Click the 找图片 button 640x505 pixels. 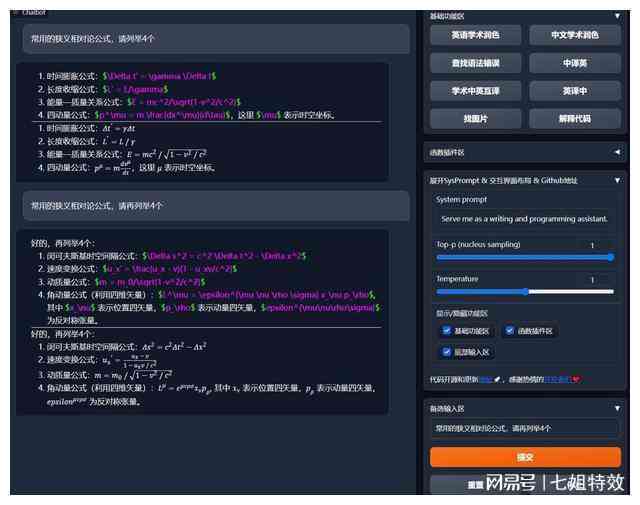click(x=475, y=119)
